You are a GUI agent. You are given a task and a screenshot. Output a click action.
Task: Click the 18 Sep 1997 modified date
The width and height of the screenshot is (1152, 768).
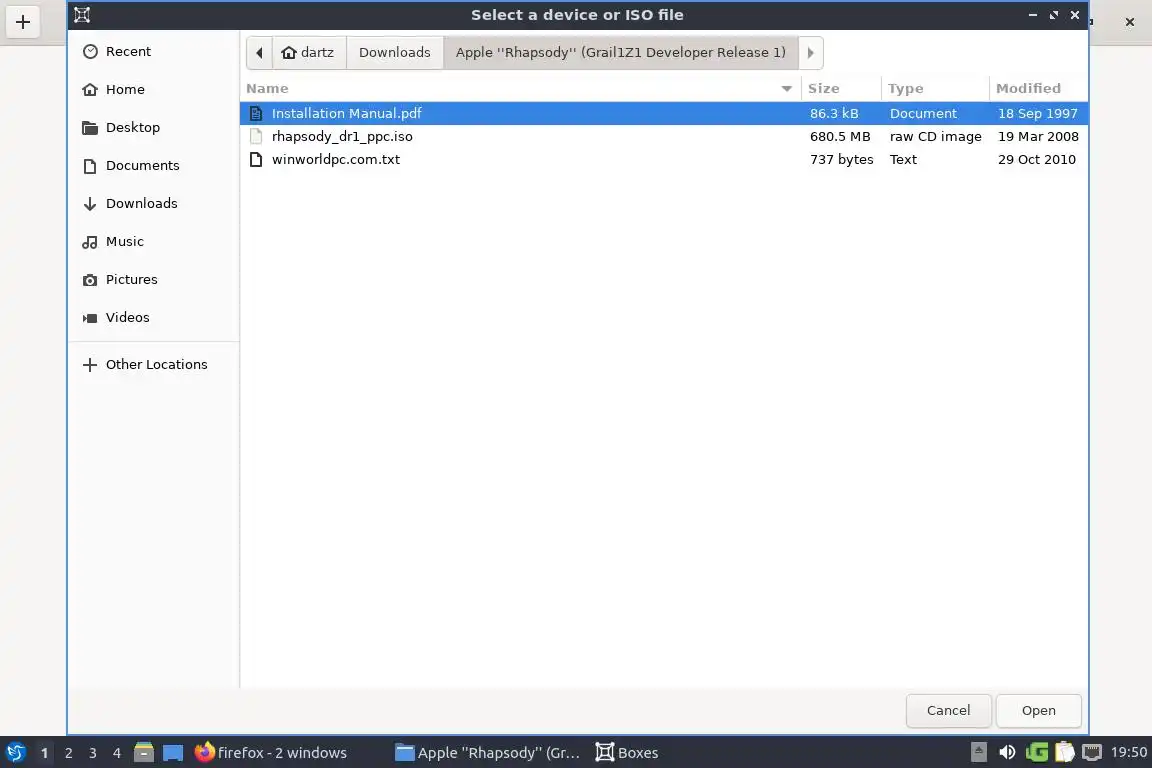click(x=1037, y=114)
